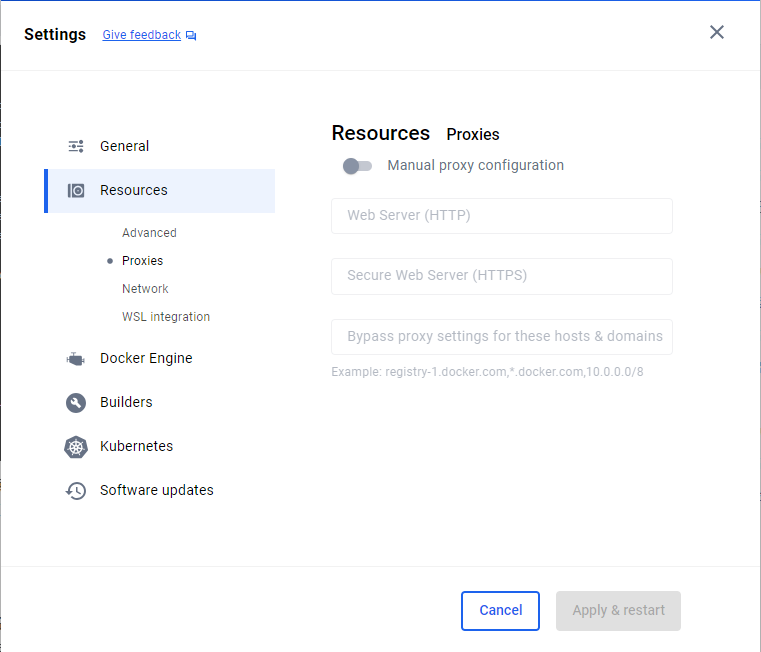Image resolution: width=761 pixels, height=652 pixels.
Task: Close the Settings dialog with X
Action: (x=716, y=33)
